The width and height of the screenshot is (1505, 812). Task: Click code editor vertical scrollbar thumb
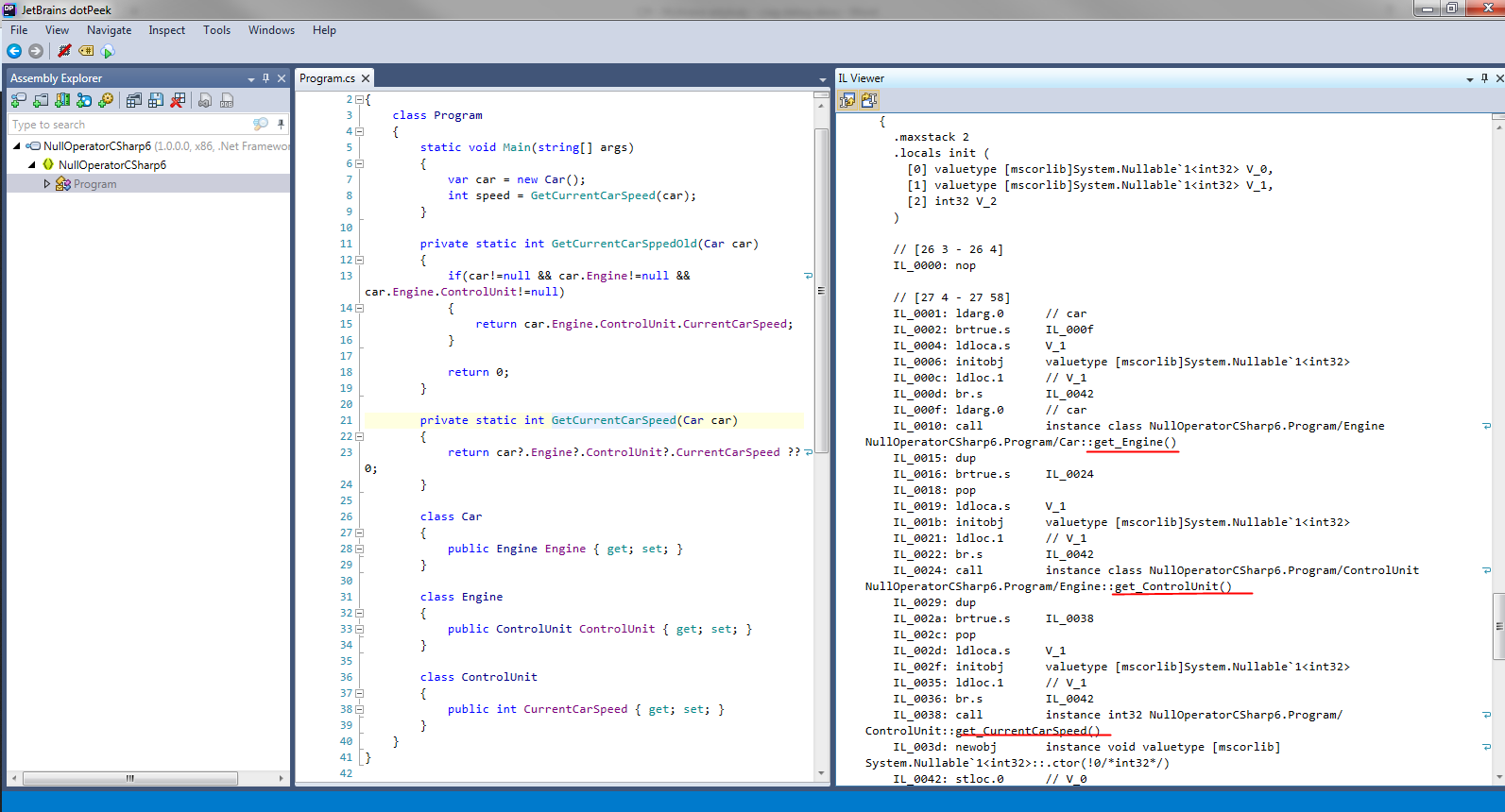821,291
